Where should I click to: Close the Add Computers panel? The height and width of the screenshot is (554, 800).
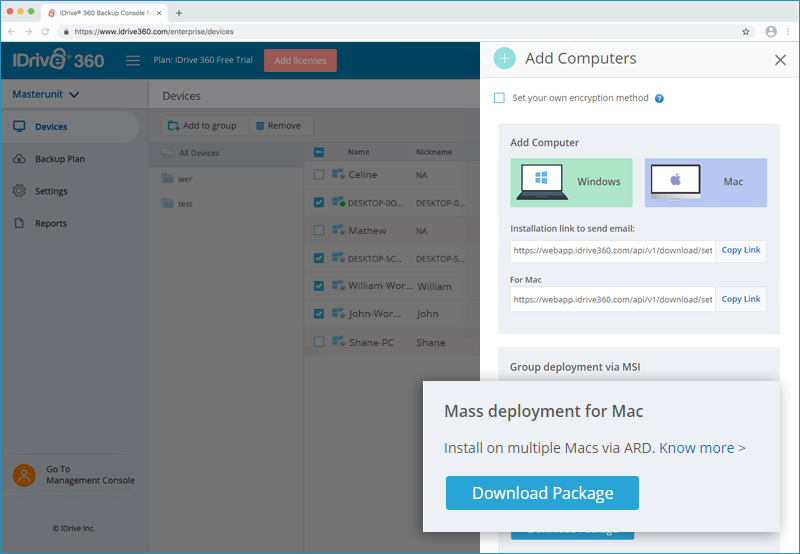780,60
